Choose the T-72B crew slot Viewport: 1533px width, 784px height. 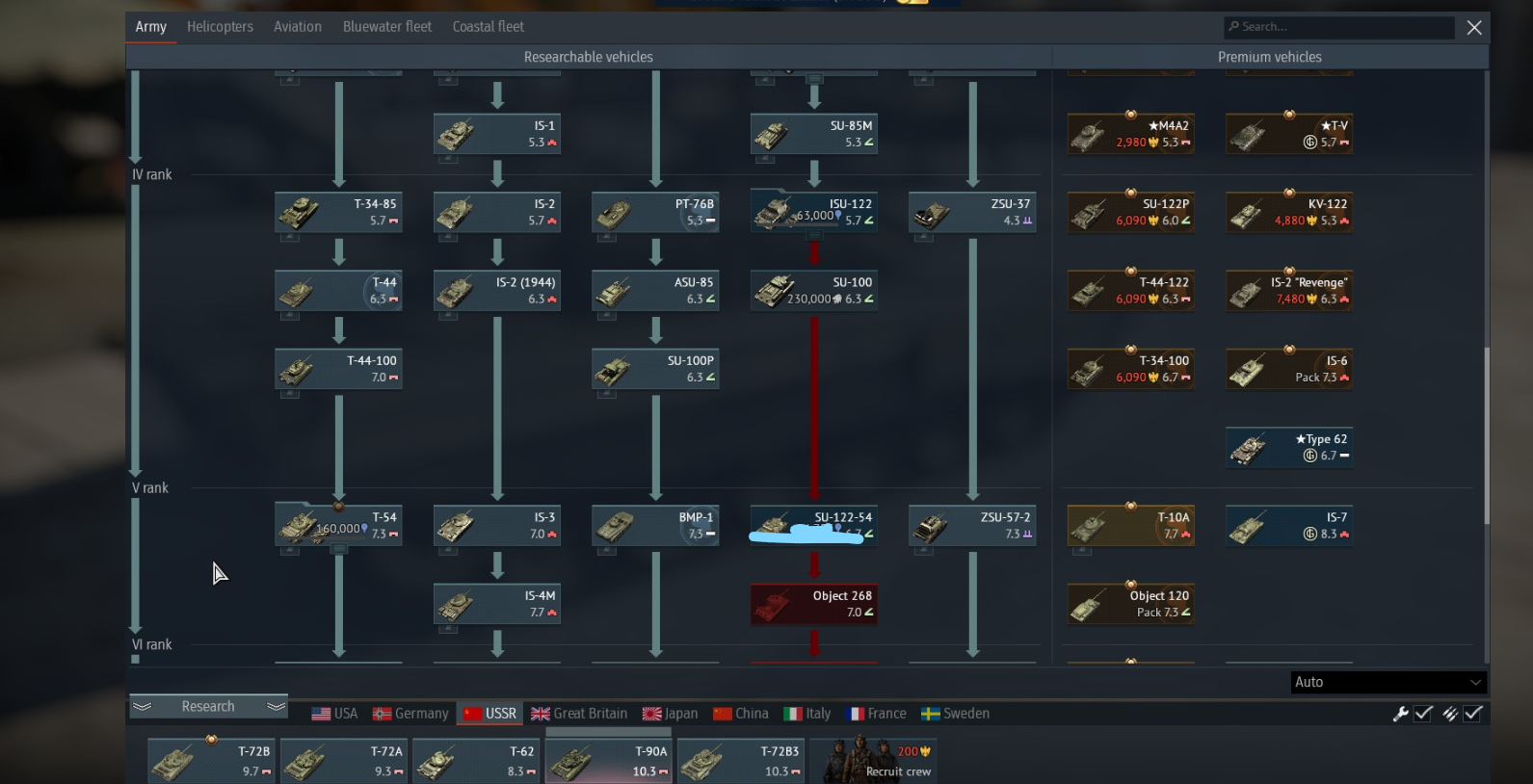point(211,761)
